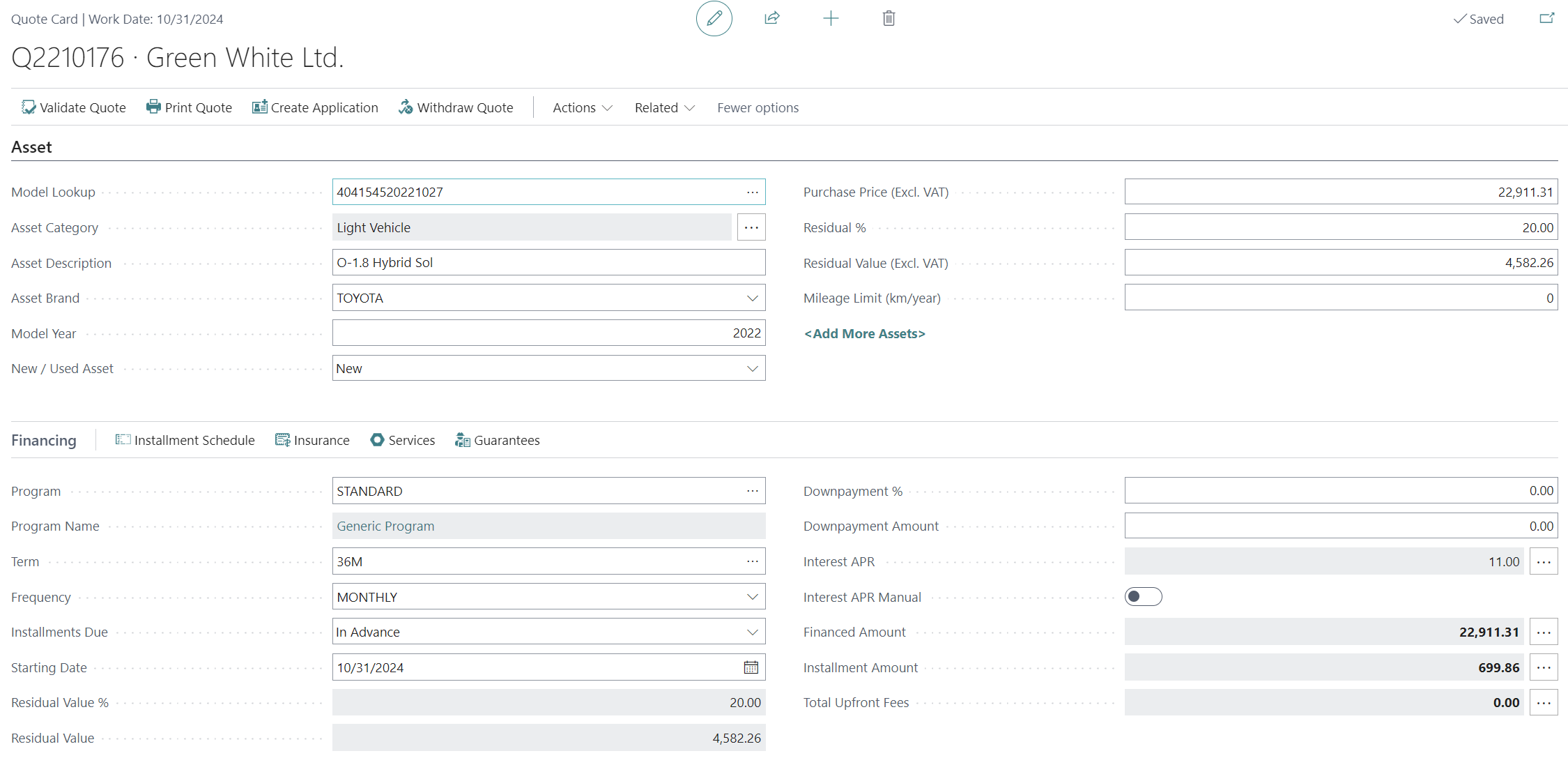Screen dimensions: 1568x758
Task: Click Interest APR ellipsis button
Action: point(1544,561)
